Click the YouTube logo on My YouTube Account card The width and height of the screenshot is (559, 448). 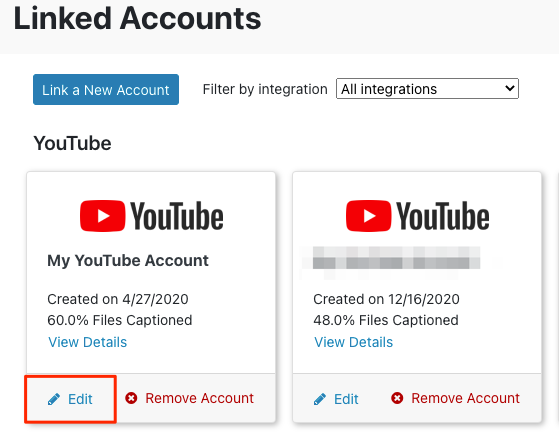point(152,216)
